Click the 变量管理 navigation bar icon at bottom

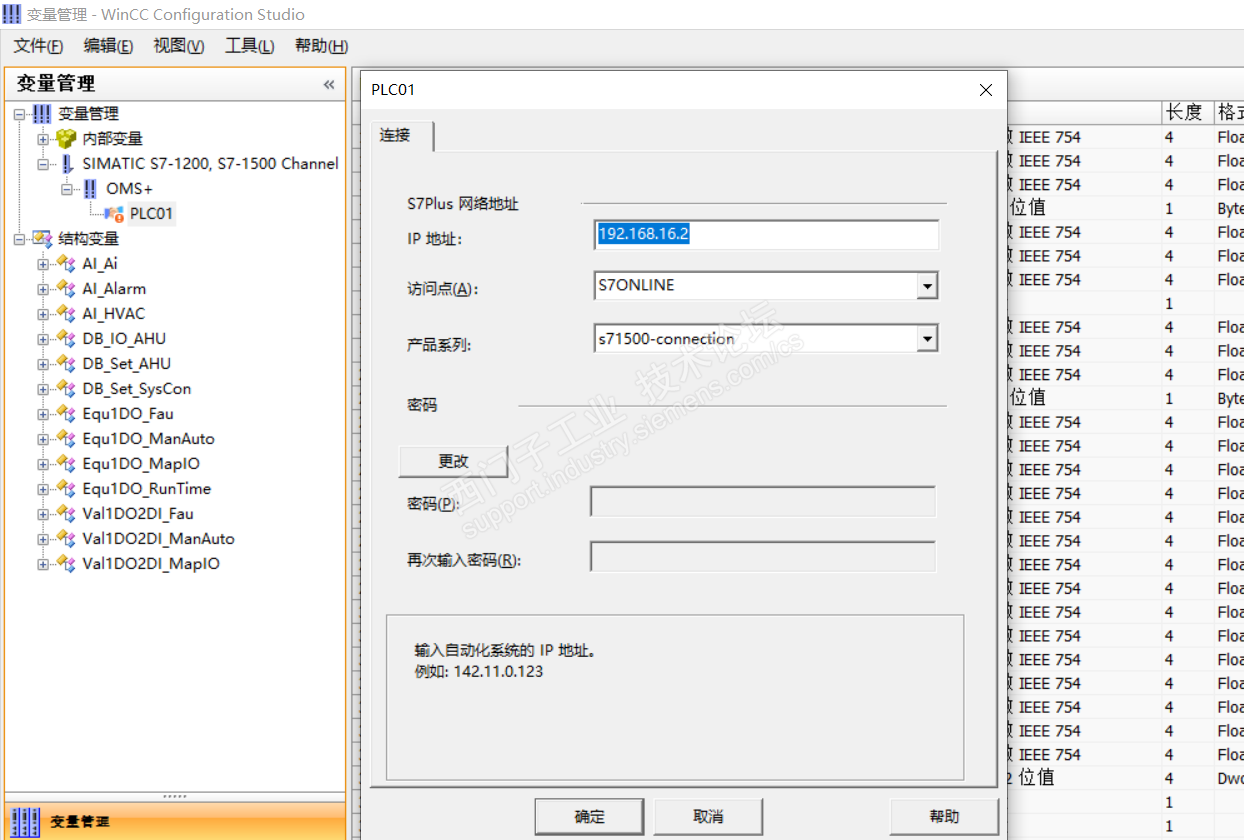(x=25, y=821)
